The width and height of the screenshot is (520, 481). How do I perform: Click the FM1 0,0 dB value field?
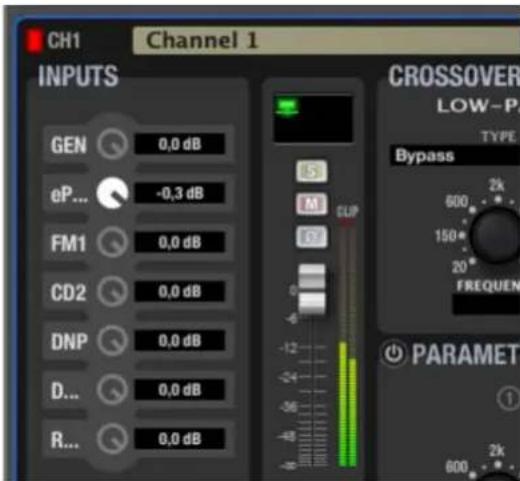(x=180, y=242)
